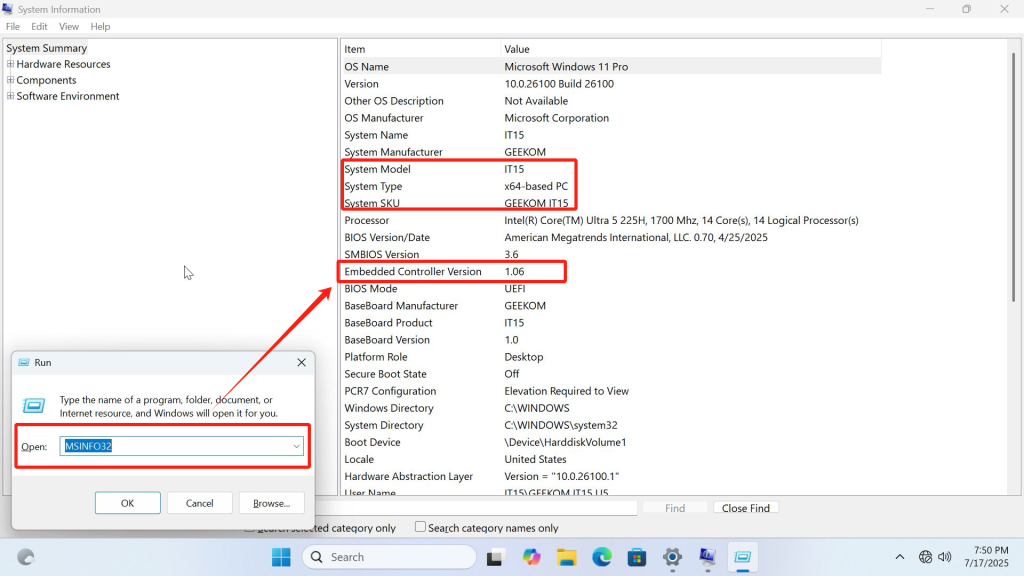Screen dimensions: 1024x576
Task: Expand the Components plus box
Action: click(10, 80)
